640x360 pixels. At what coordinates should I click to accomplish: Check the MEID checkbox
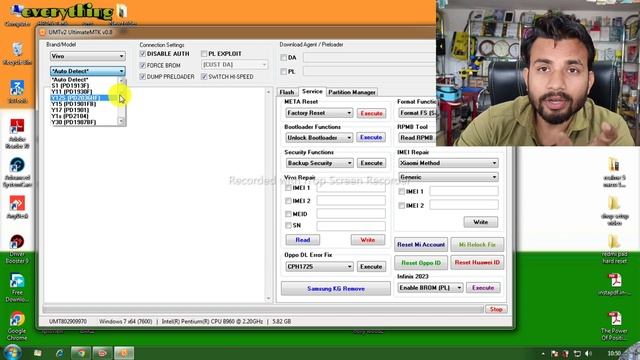(x=288, y=213)
